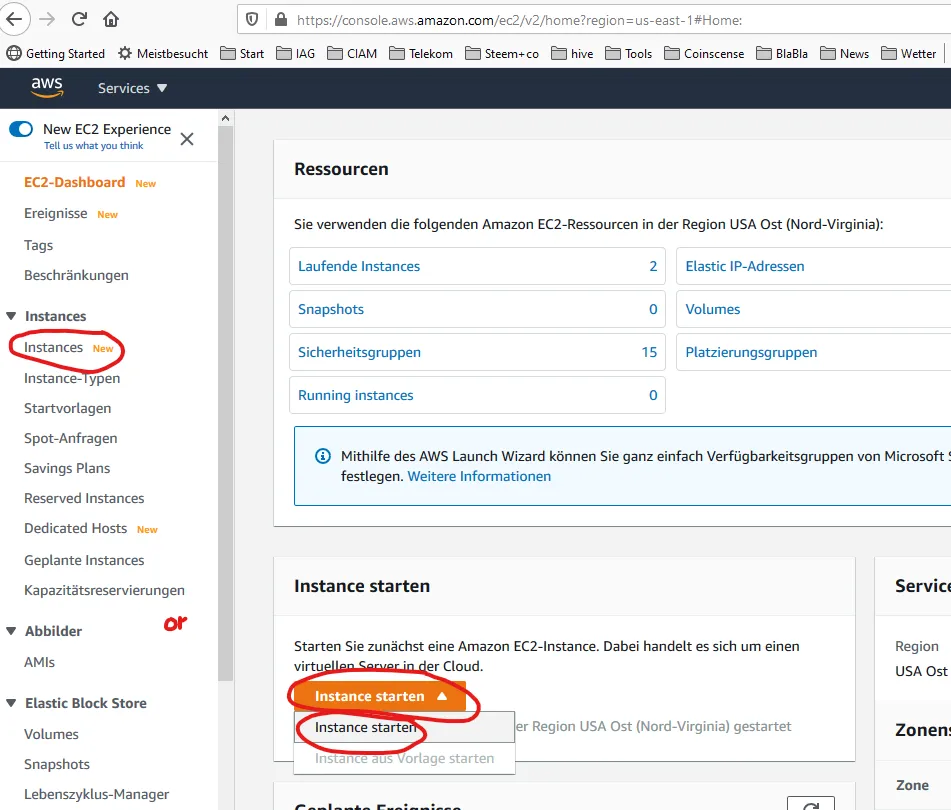
Task: Select Instance starten from the dropdown menu
Action: (405, 727)
